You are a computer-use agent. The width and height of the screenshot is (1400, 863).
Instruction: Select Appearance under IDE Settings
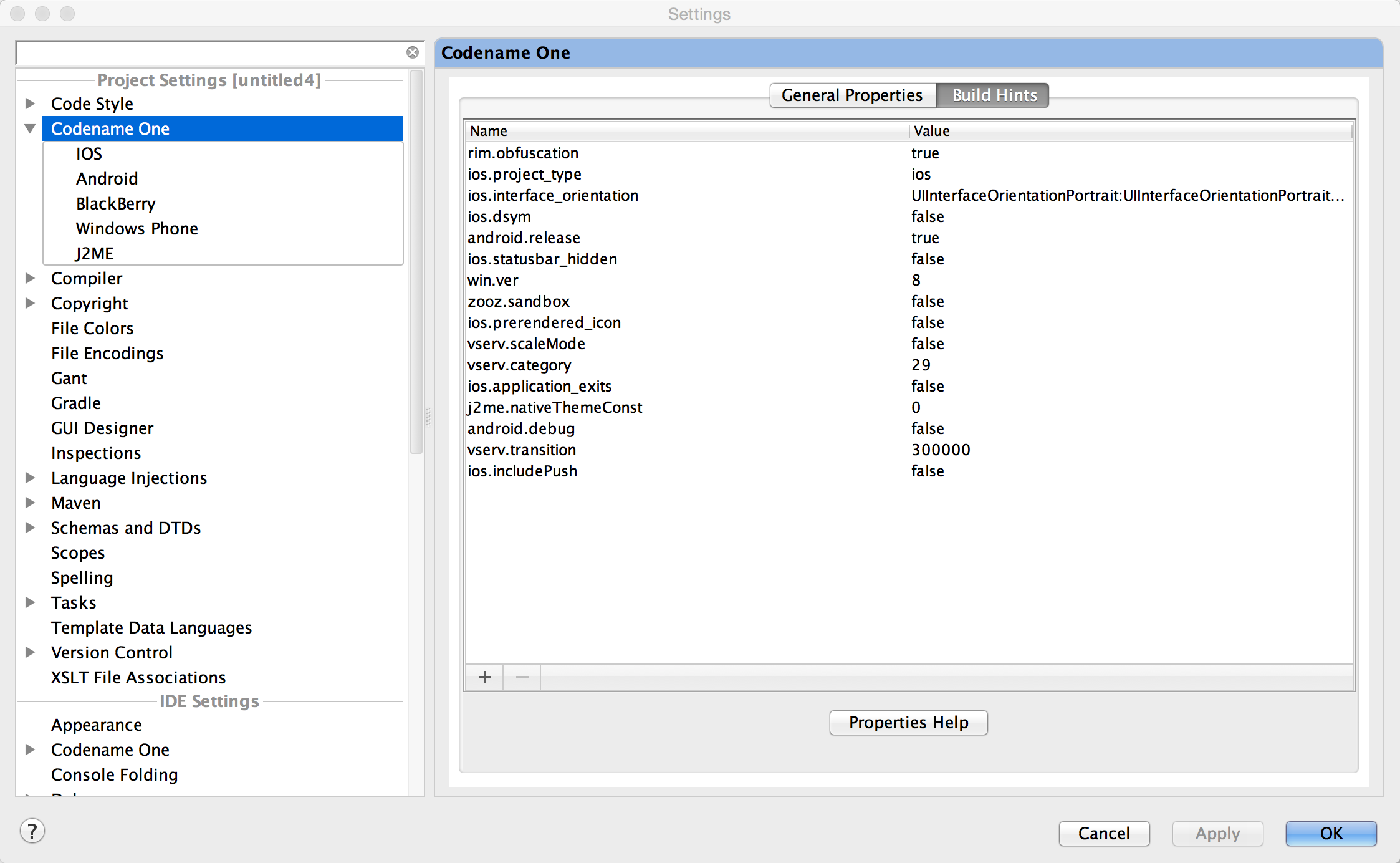97,725
